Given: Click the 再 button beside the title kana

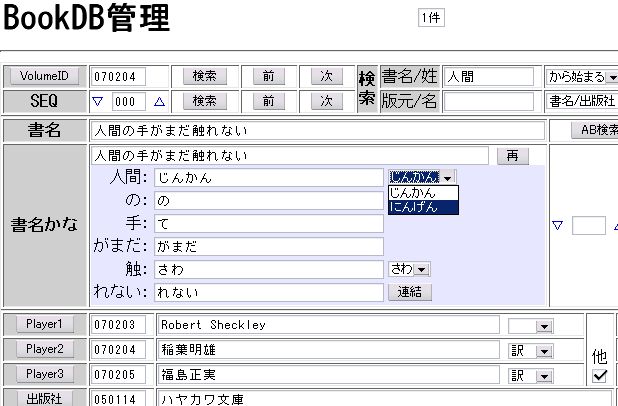Looking at the screenshot, I should [x=512, y=156].
